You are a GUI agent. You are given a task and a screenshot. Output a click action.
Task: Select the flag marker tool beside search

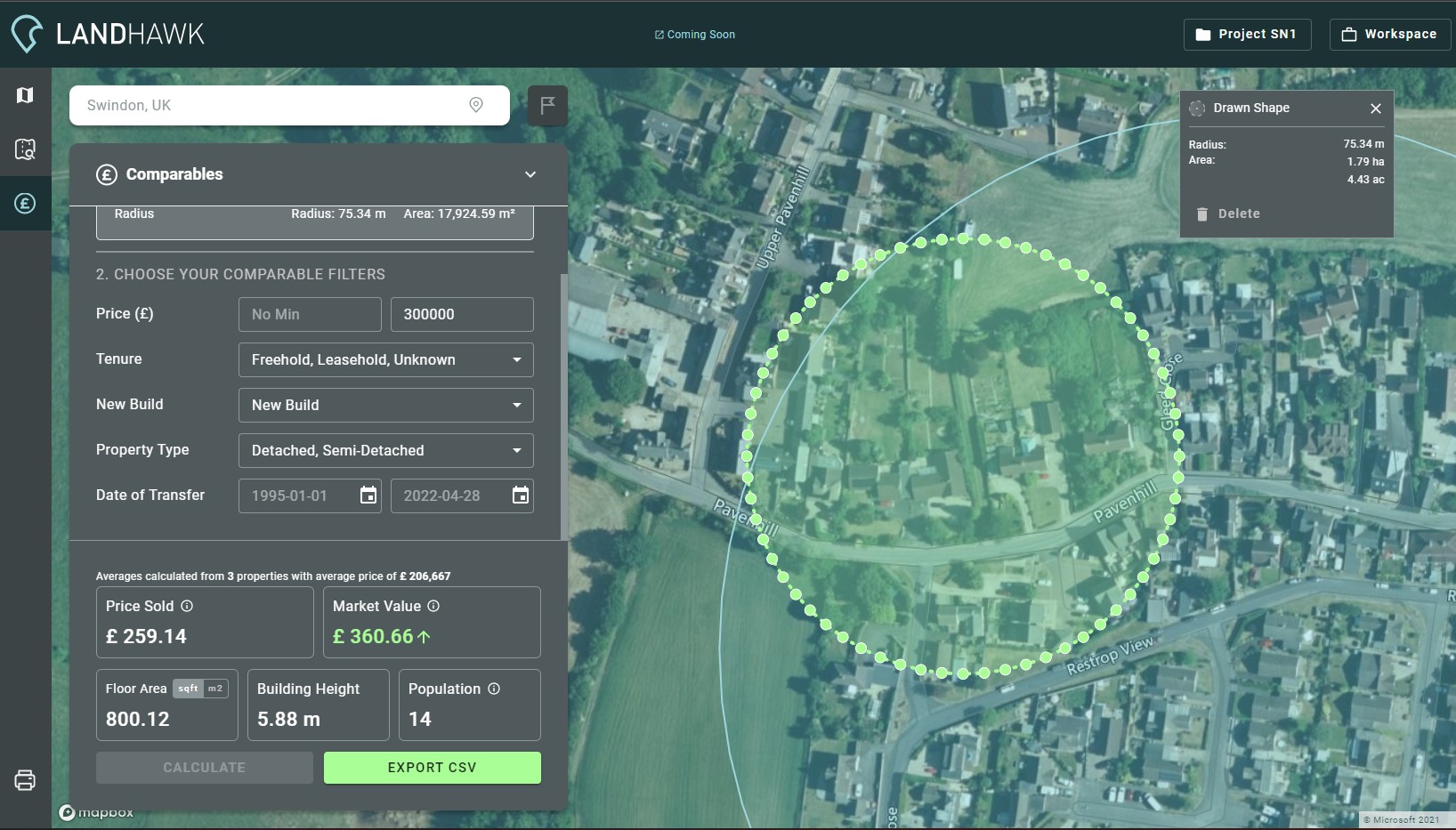547,105
